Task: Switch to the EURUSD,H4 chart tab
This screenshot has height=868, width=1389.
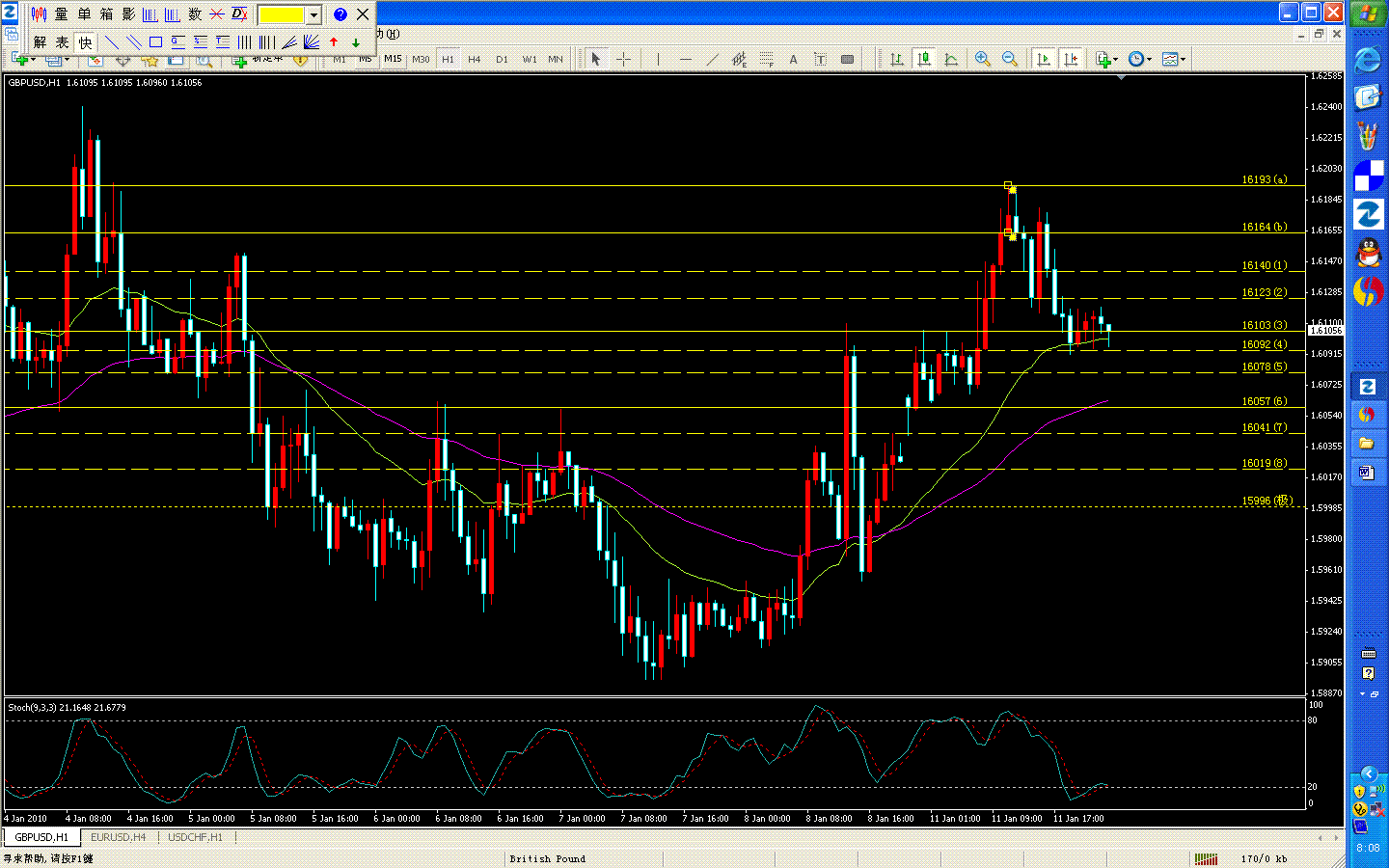Action: [x=118, y=837]
